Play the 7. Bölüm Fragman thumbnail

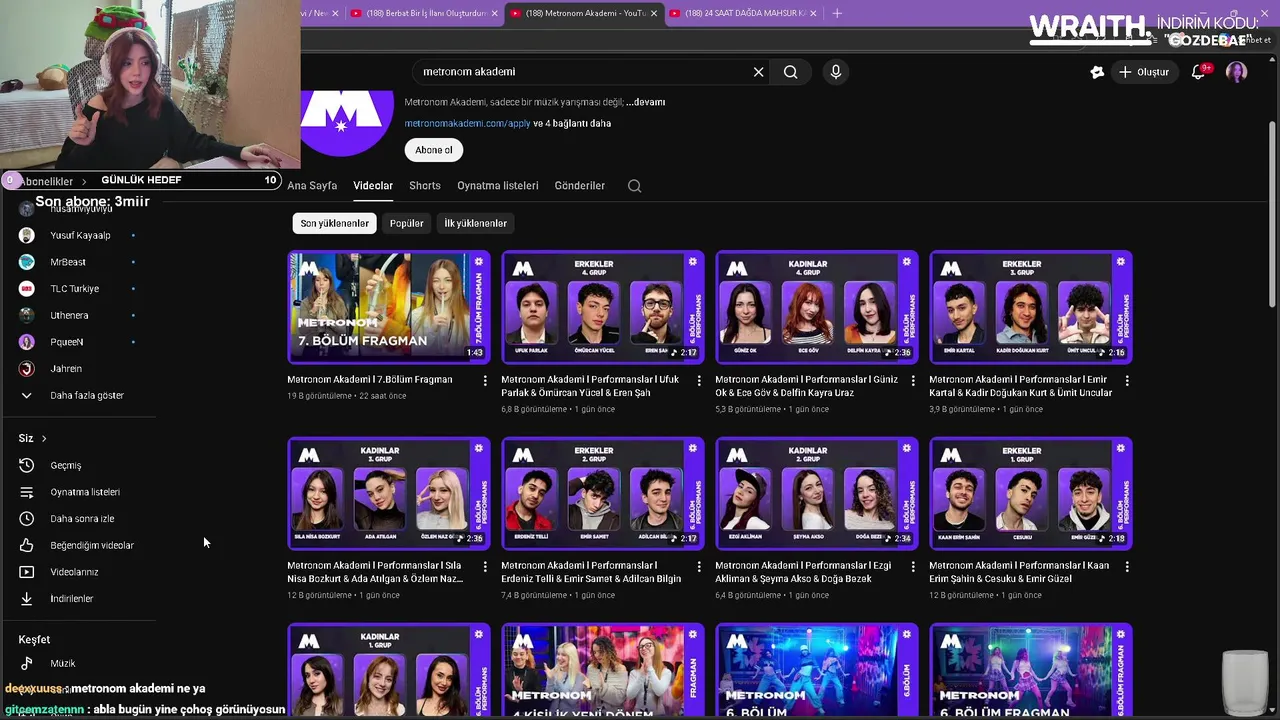[389, 307]
